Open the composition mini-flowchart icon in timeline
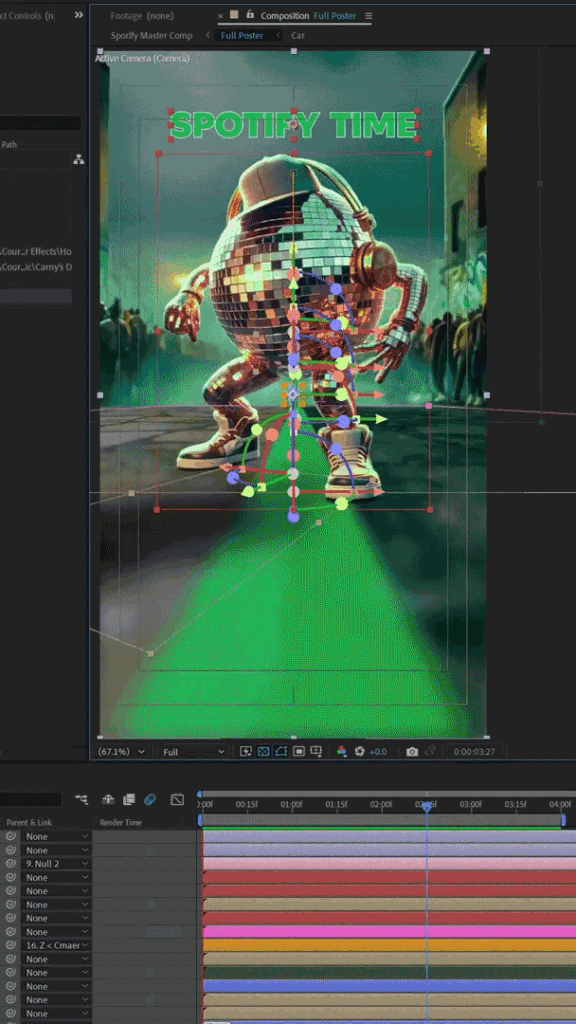Image resolution: width=576 pixels, height=1024 pixels. [x=82, y=799]
